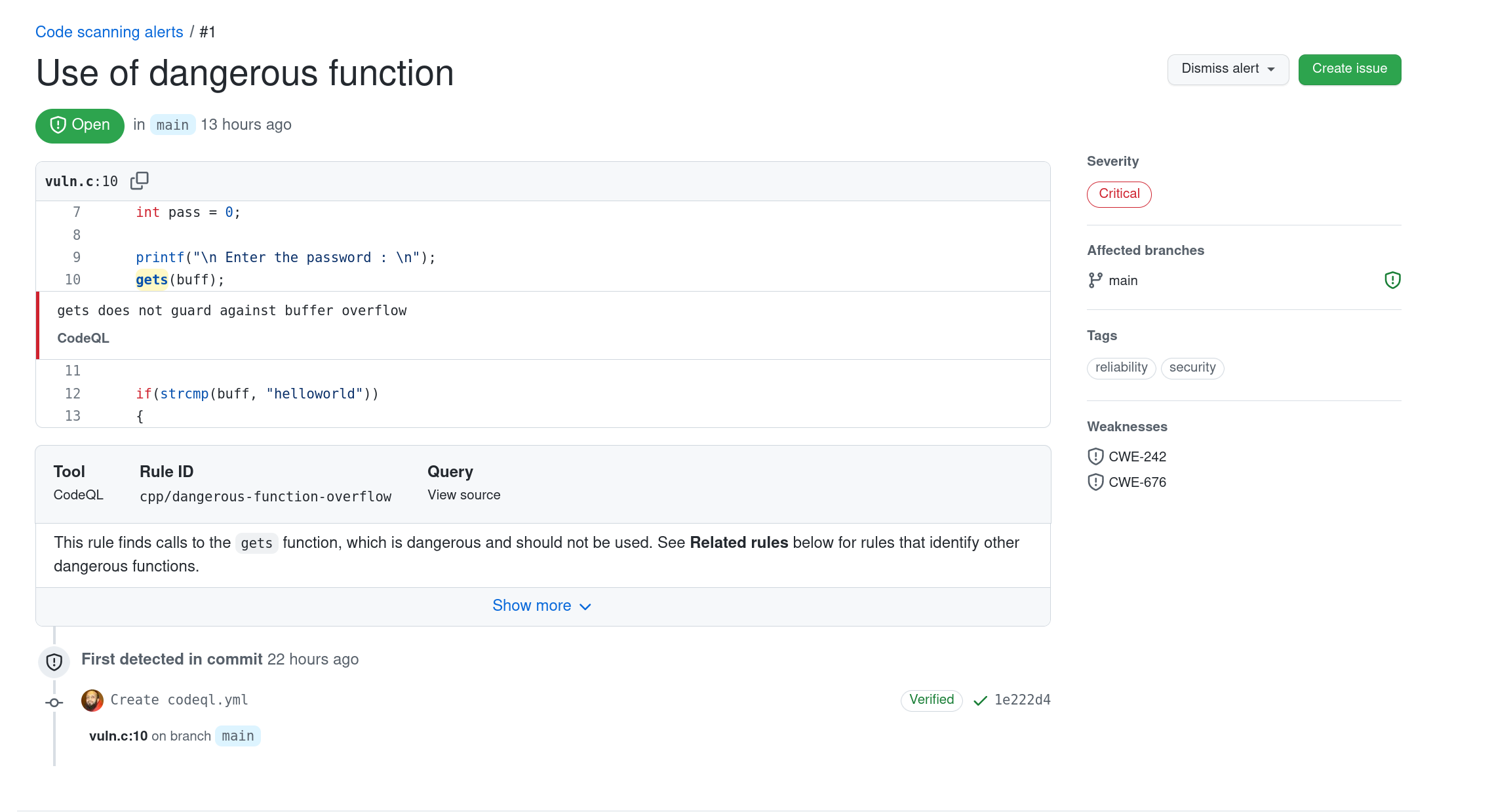Click the 'Use of dangerous function' title

click(x=245, y=73)
